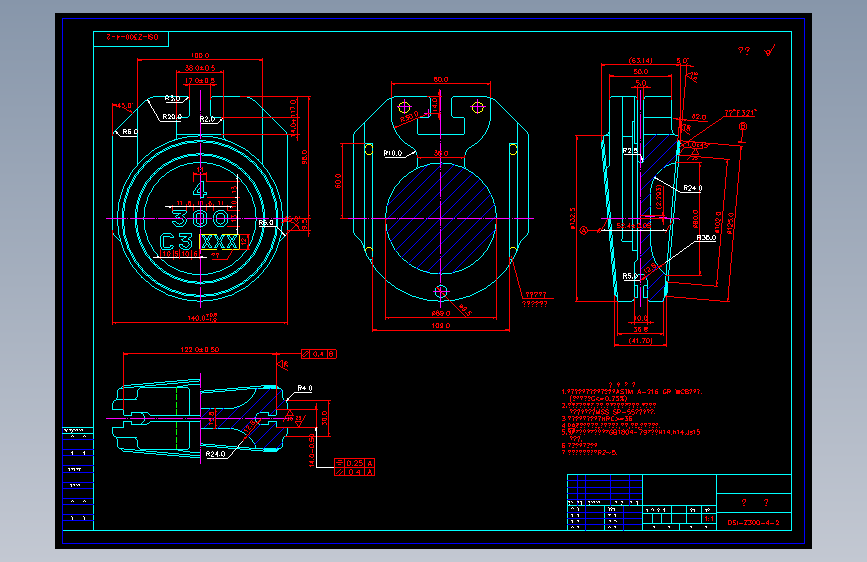This screenshot has height=562, width=867.
Task: Click the 109.0 dimension text
Action: [x=441, y=326]
